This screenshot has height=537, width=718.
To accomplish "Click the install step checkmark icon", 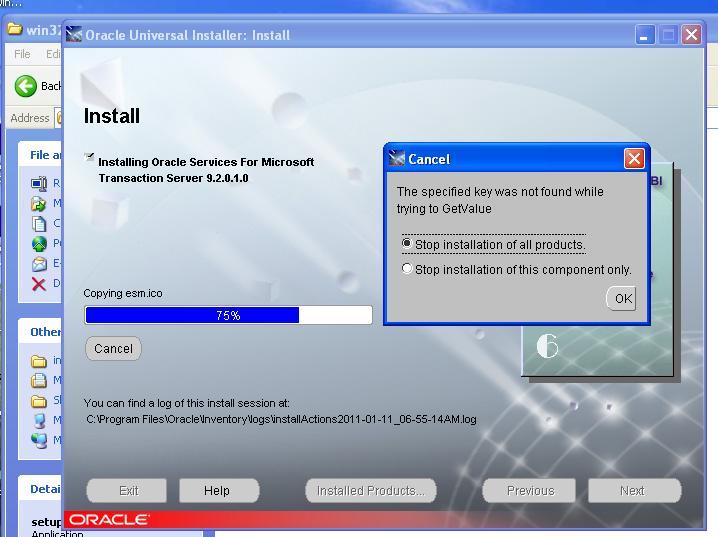I will [x=89, y=157].
